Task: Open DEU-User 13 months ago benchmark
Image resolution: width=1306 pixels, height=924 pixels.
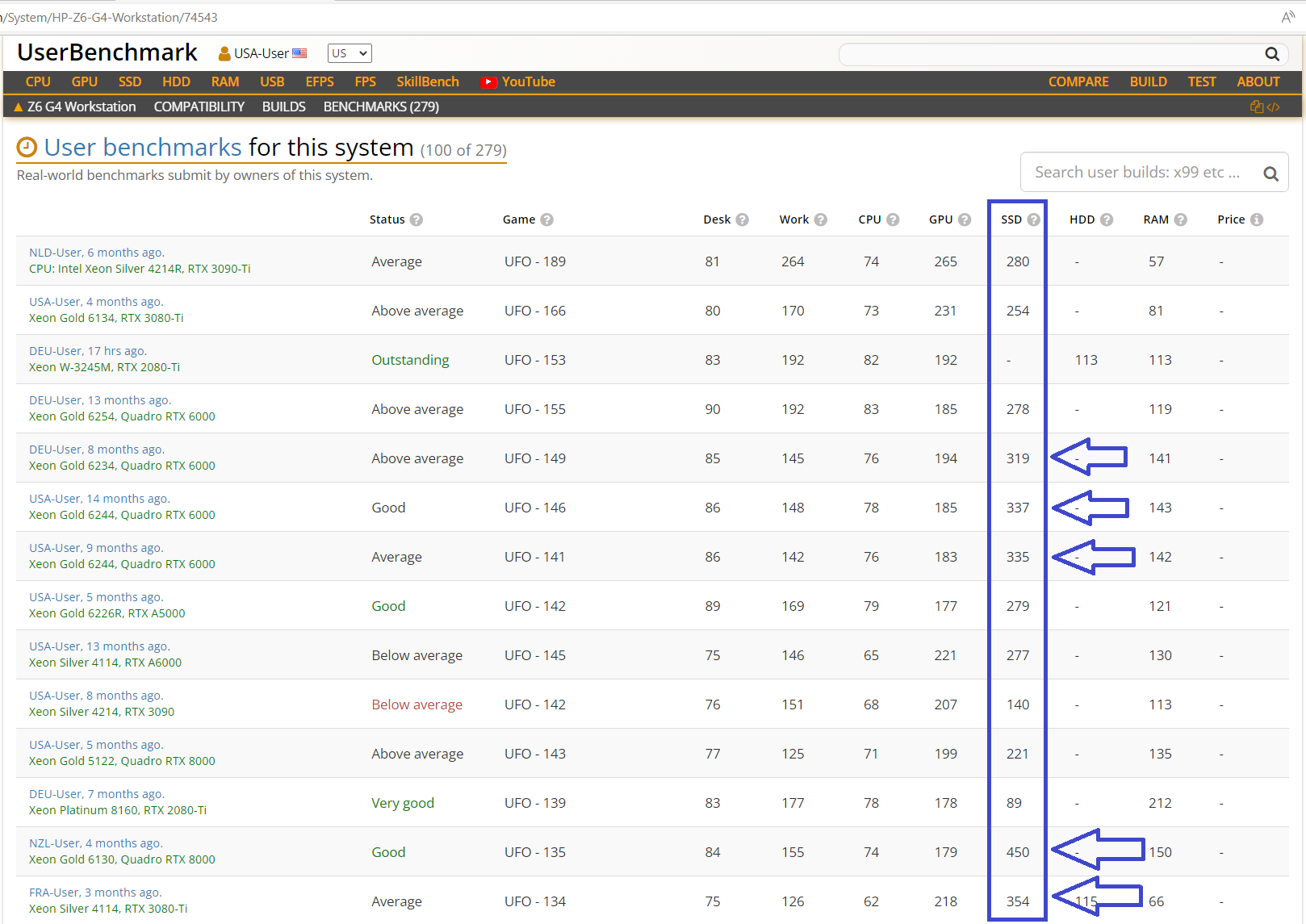Action: click(x=100, y=400)
